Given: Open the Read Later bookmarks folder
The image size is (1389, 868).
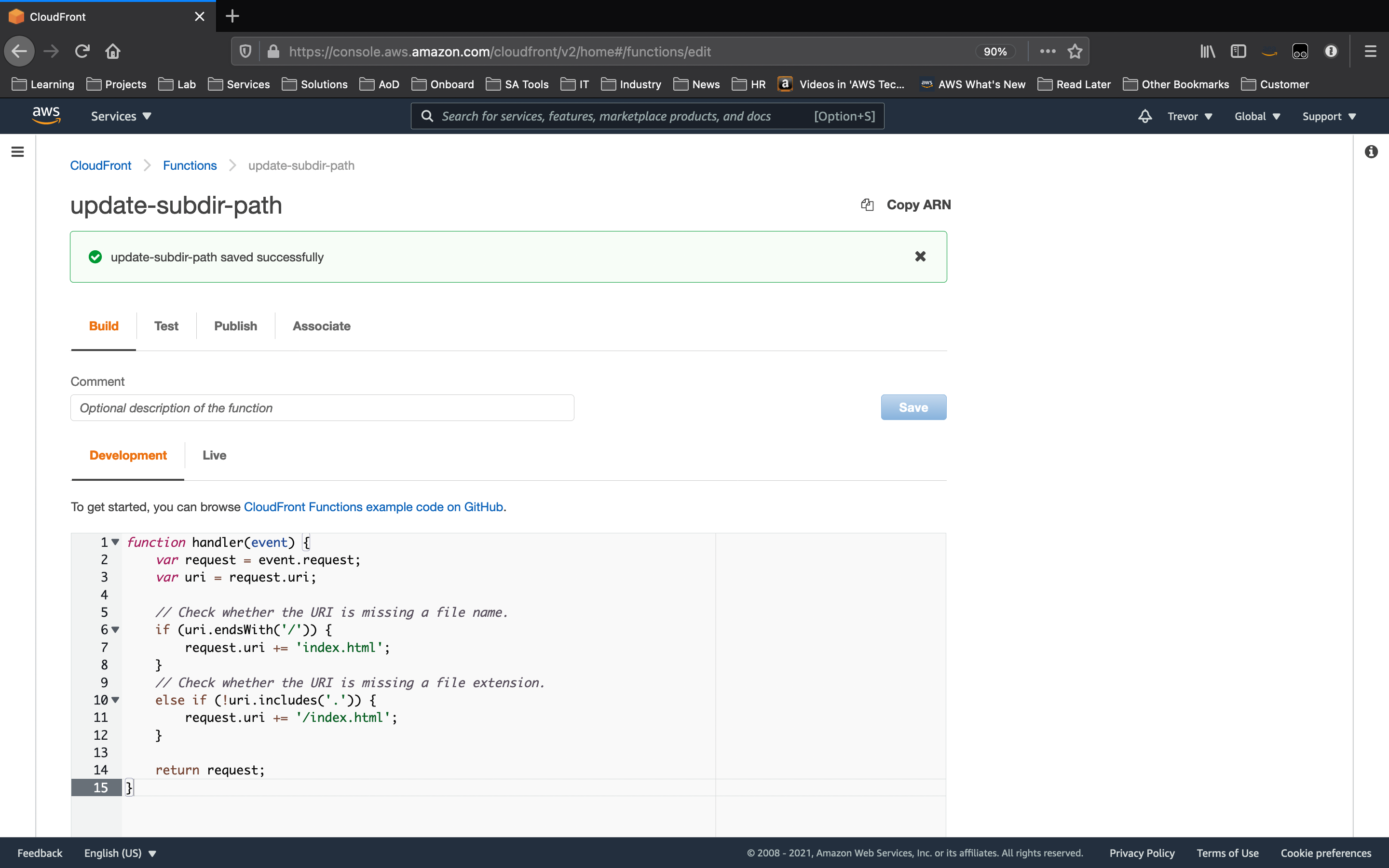Looking at the screenshot, I should 1074,84.
